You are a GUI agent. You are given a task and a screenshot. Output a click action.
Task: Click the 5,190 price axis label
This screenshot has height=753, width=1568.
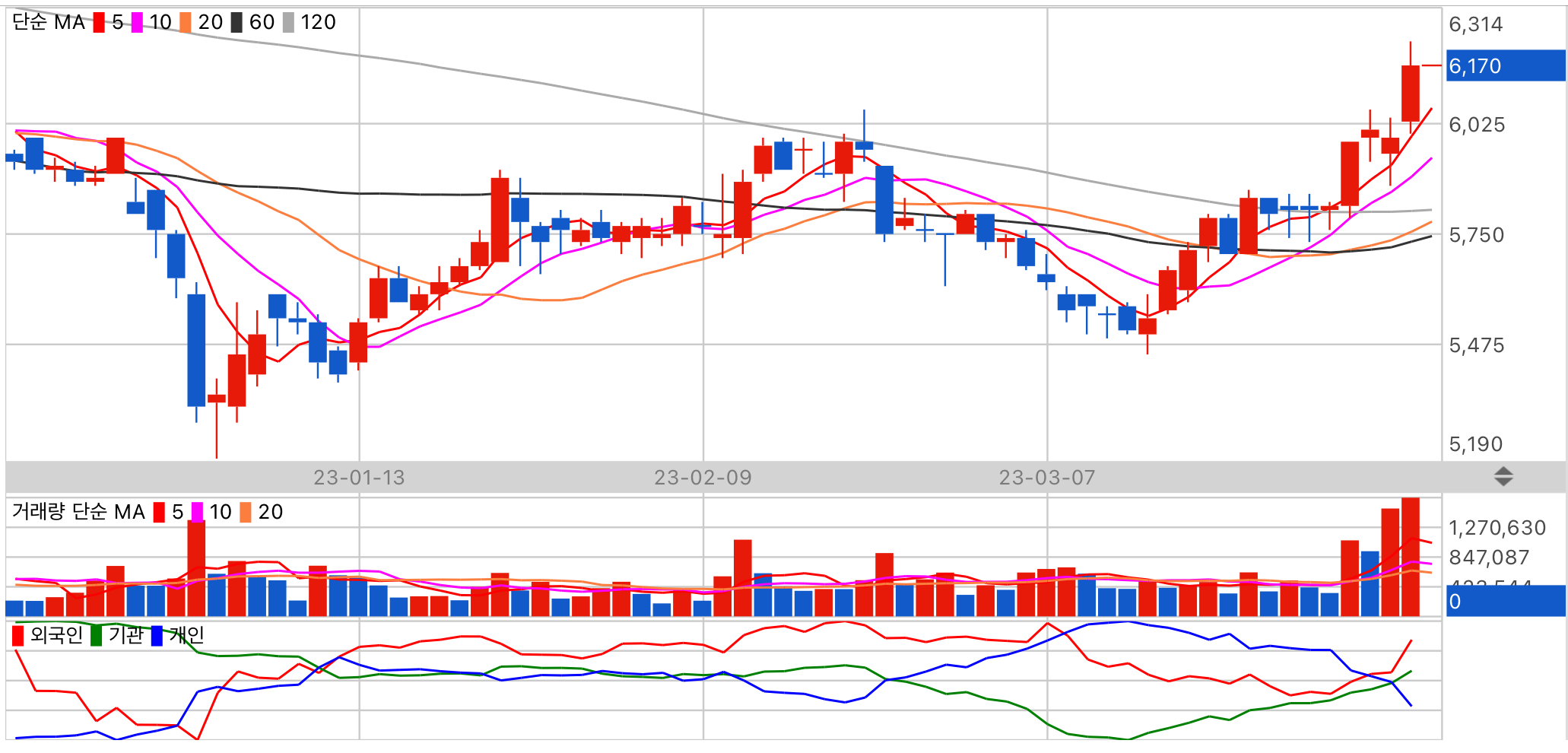pos(1476,444)
